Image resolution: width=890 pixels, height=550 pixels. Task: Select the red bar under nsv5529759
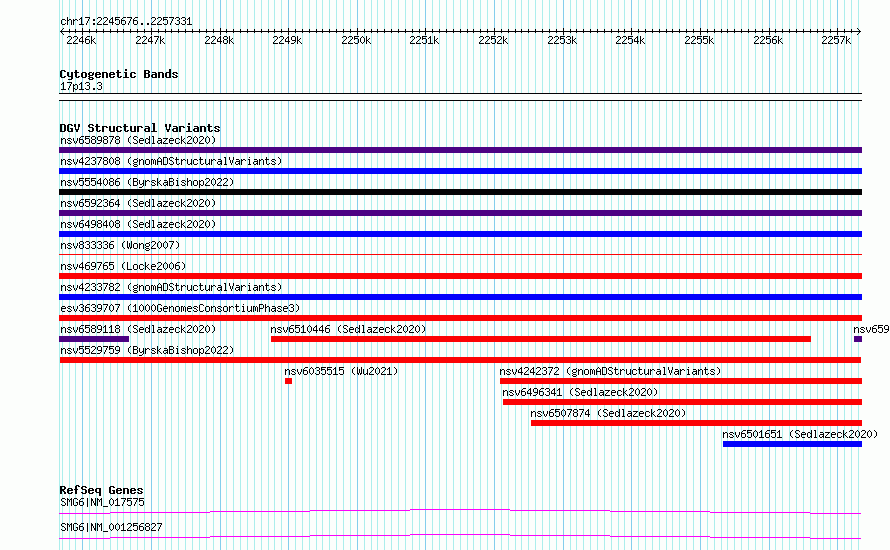[x=460, y=360]
